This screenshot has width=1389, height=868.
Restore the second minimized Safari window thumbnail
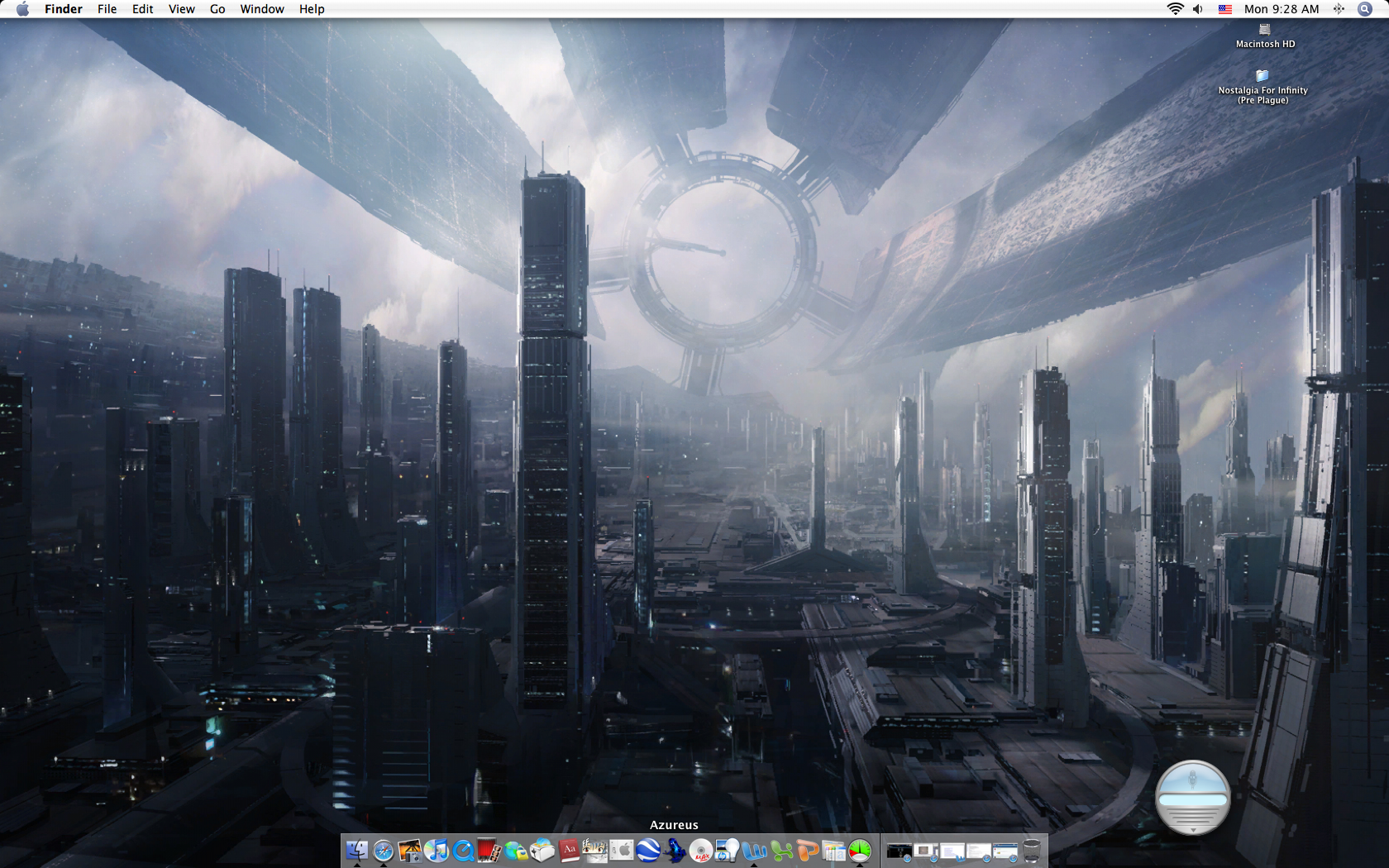(x=926, y=851)
